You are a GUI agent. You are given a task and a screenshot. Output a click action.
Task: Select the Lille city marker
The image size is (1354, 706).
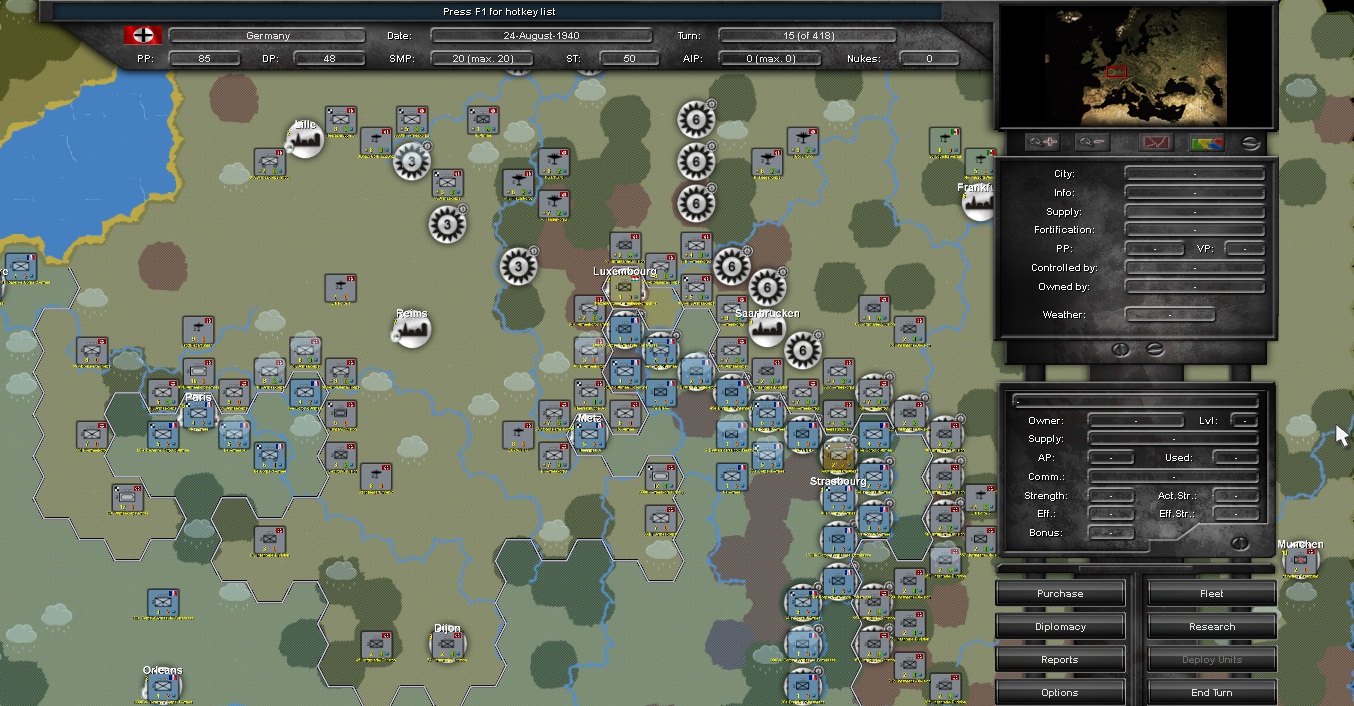306,140
